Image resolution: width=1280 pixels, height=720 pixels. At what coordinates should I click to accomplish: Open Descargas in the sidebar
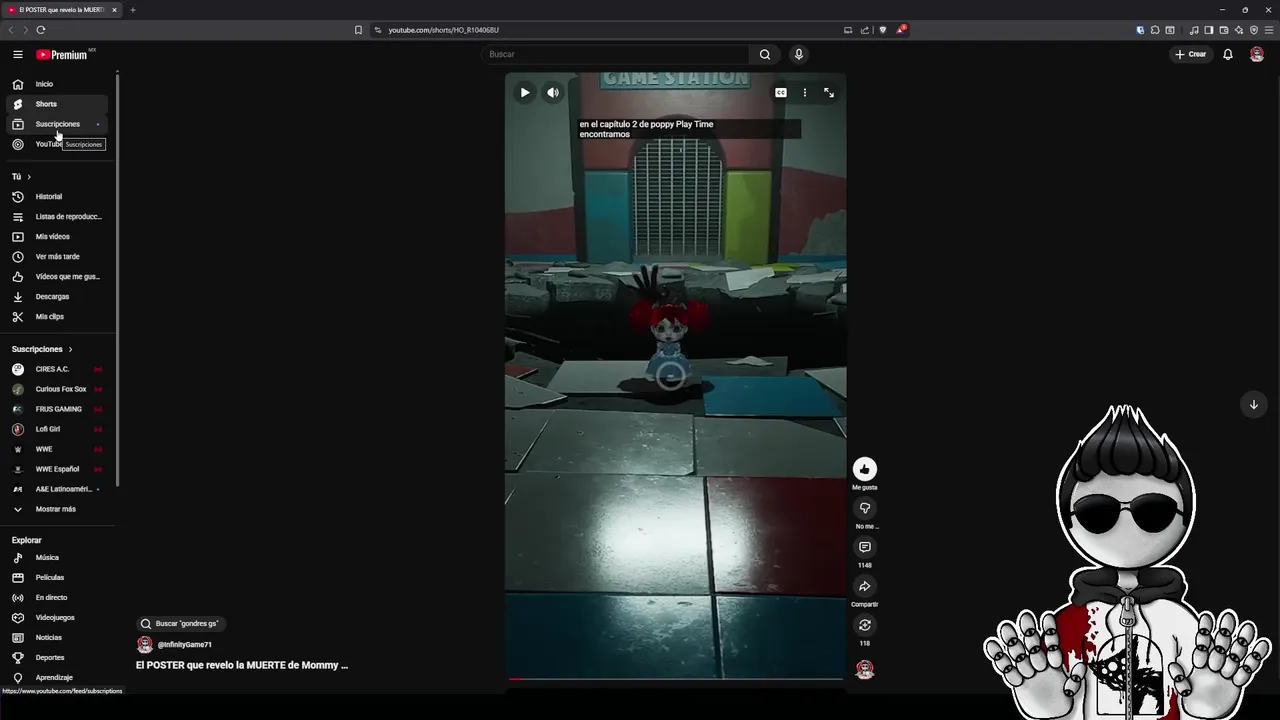pos(57,296)
